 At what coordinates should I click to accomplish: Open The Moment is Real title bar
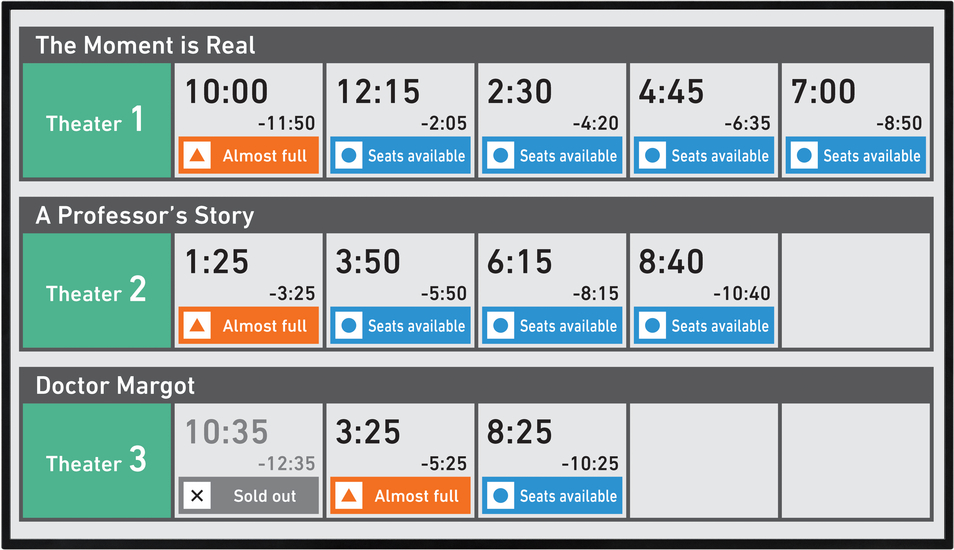click(476, 45)
